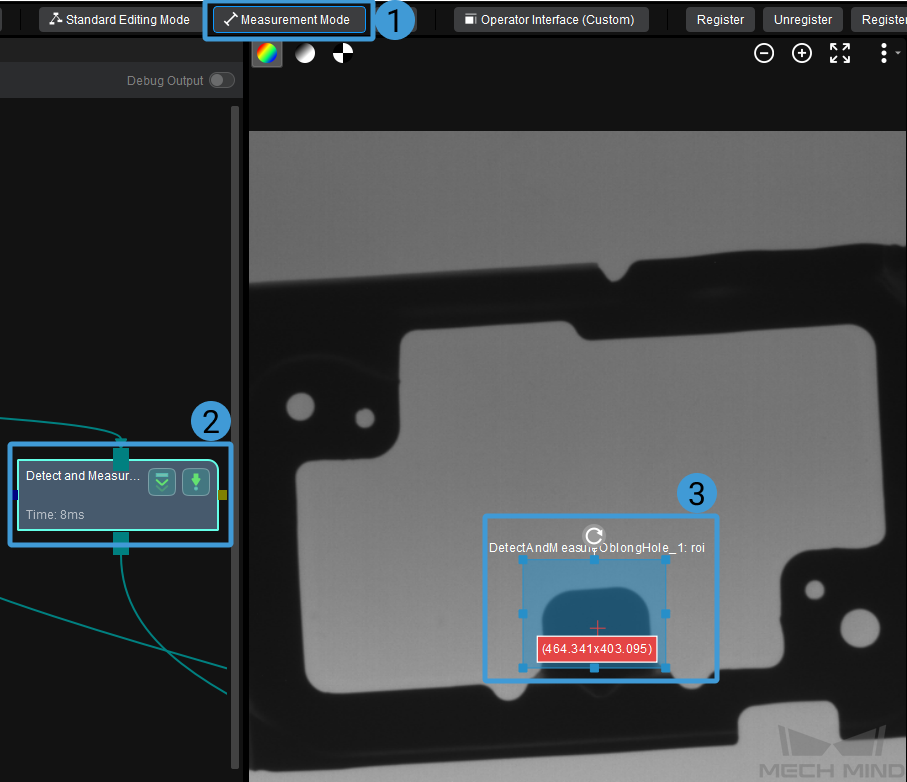
Task: Click the red ROI center cross marker
Action: [598, 628]
